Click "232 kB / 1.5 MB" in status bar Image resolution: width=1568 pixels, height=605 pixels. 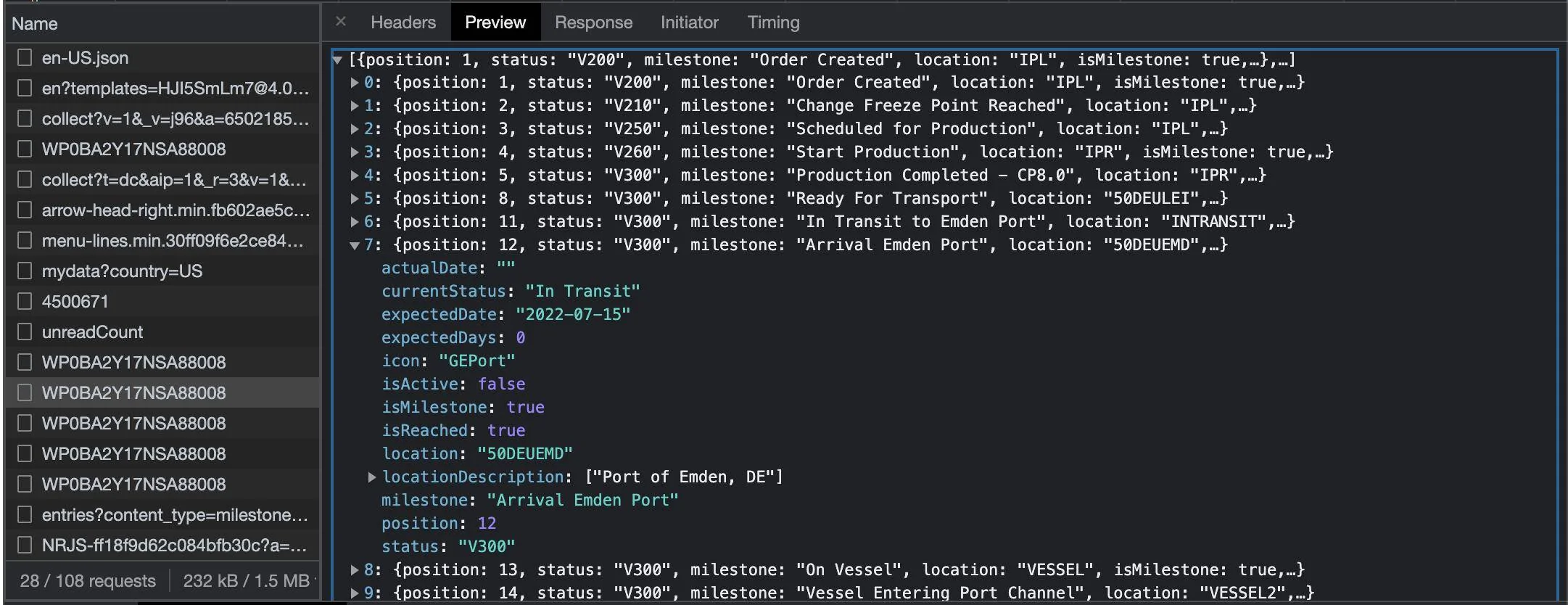click(246, 580)
